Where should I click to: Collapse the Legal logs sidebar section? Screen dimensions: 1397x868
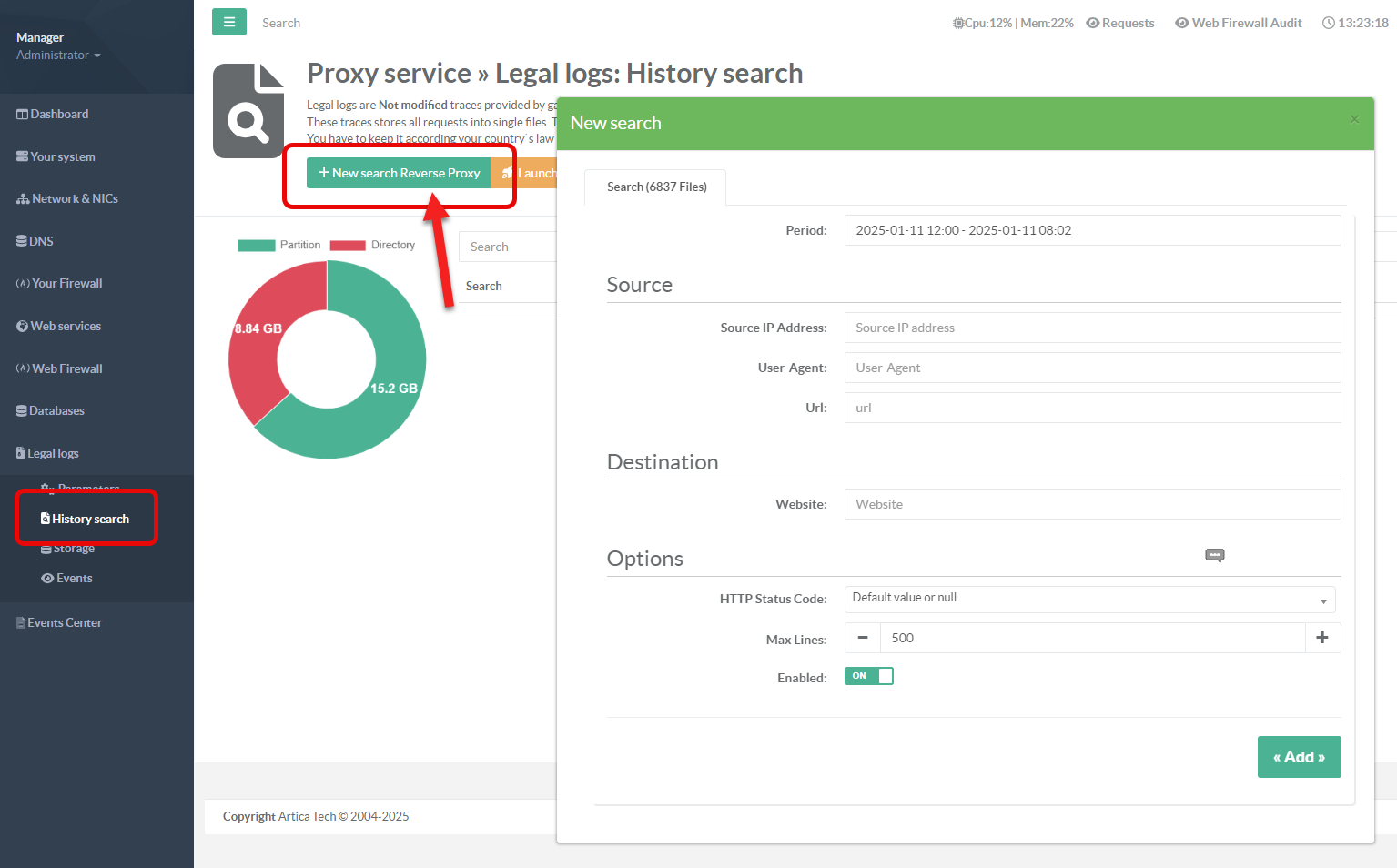point(53,453)
